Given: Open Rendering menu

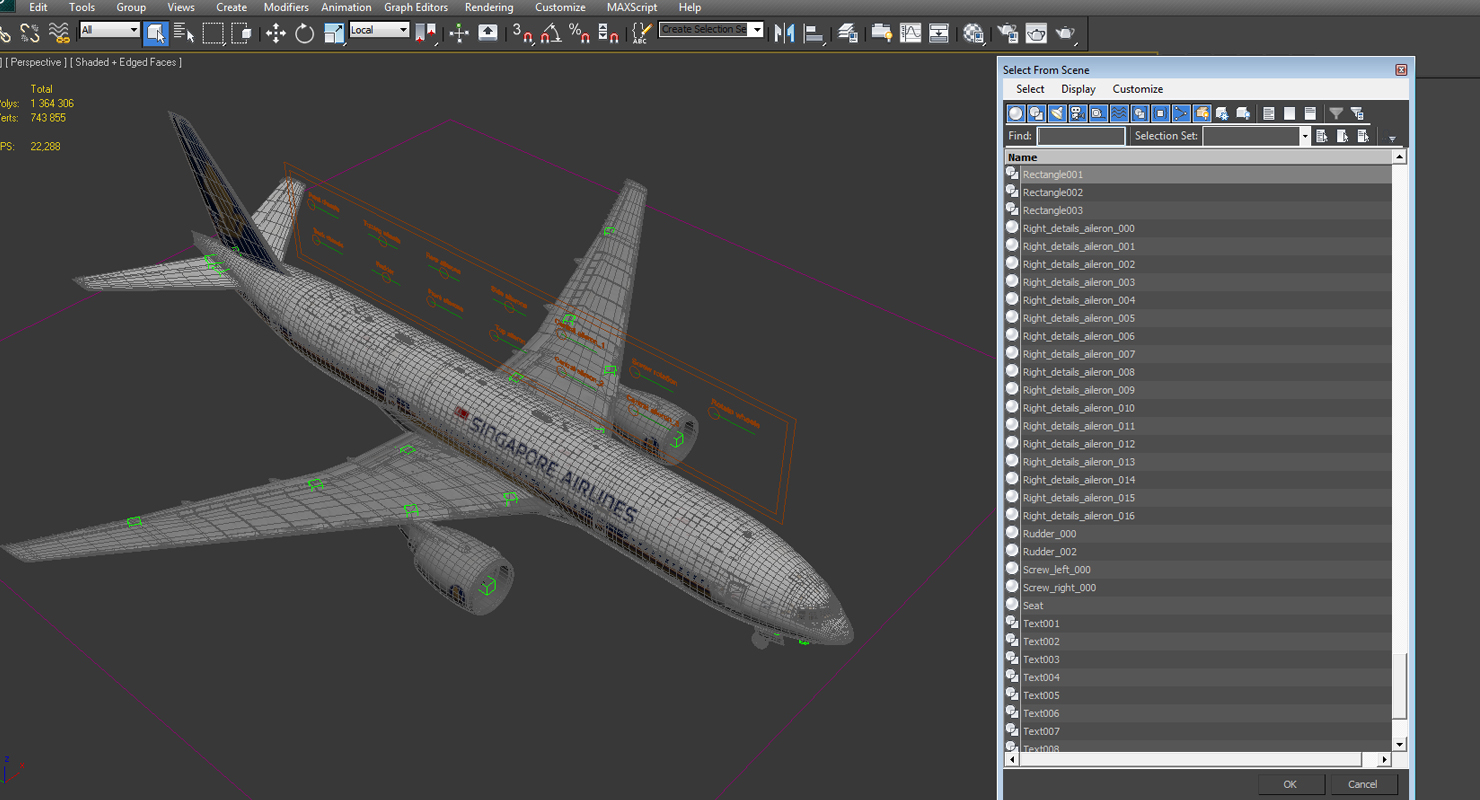Looking at the screenshot, I should click(489, 7).
